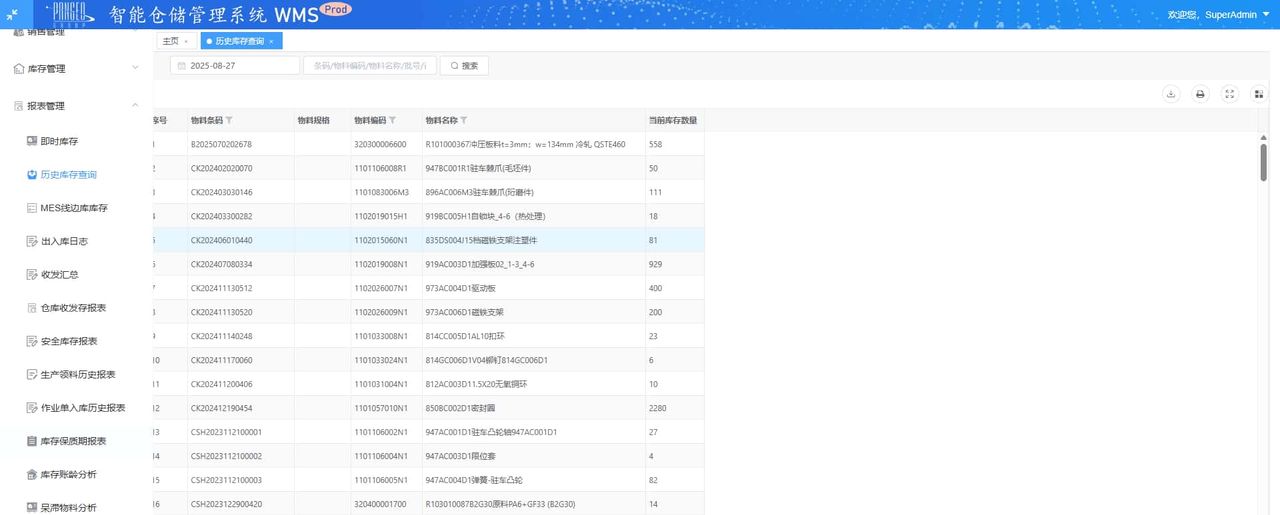Image resolution: width=1280 pixels, height=515 pixels.
Task: Open the 安全库存报表 report
Action: (68, 341)
